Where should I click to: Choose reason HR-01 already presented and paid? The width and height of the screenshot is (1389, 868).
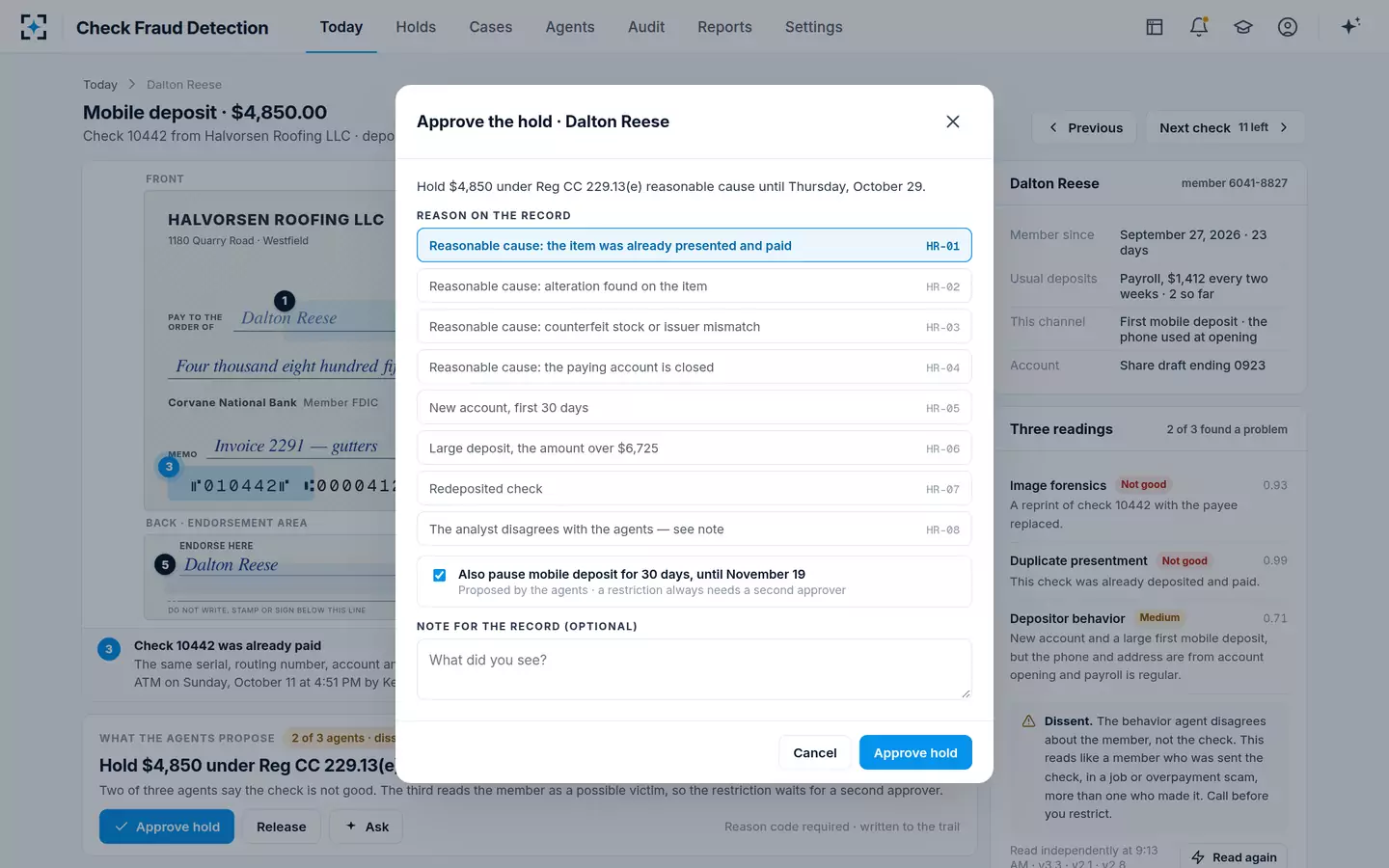click(x=694, y=245)
